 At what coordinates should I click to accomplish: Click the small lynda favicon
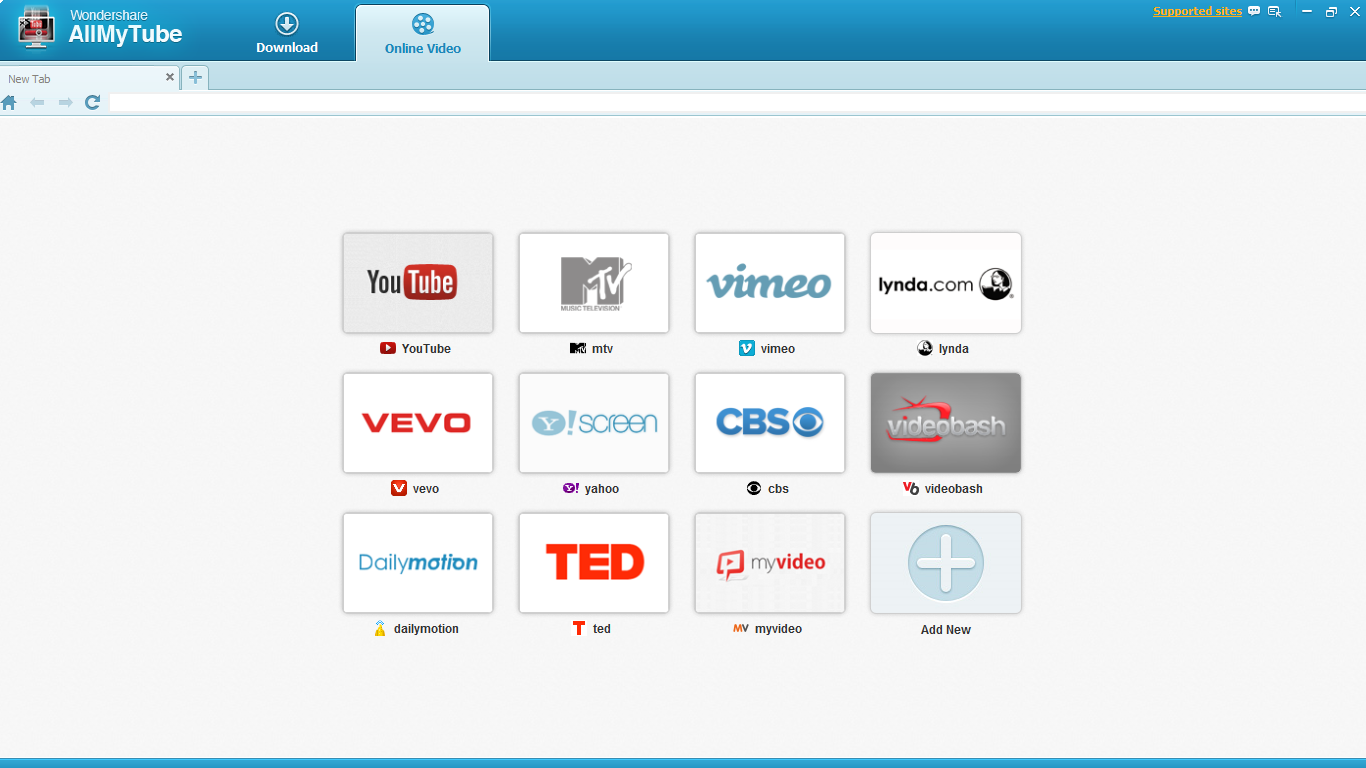click(925, 348)
